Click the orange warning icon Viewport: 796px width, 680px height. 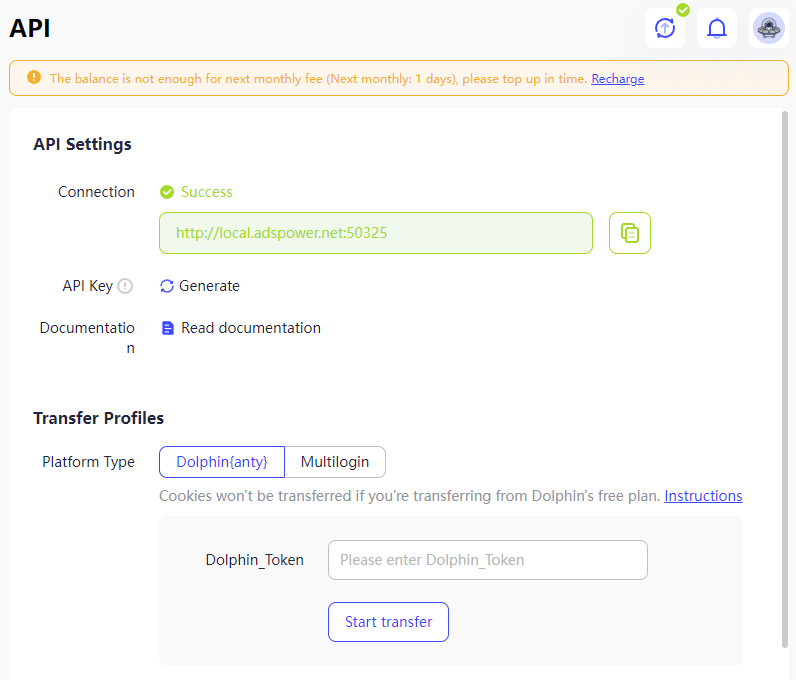click(x=34, y=77)
